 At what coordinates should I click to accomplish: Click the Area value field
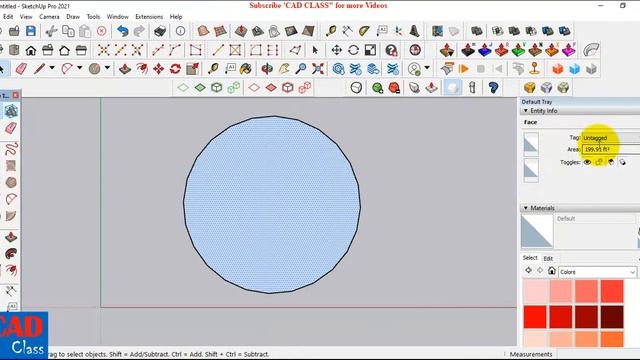point(611,149)
